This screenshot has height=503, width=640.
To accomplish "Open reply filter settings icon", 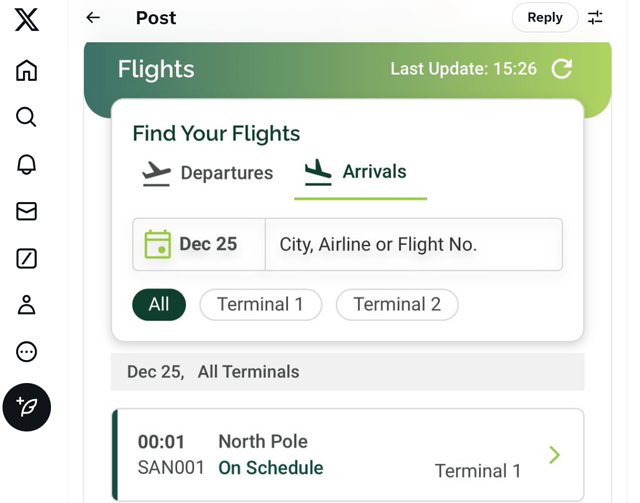I will point(595,18).
